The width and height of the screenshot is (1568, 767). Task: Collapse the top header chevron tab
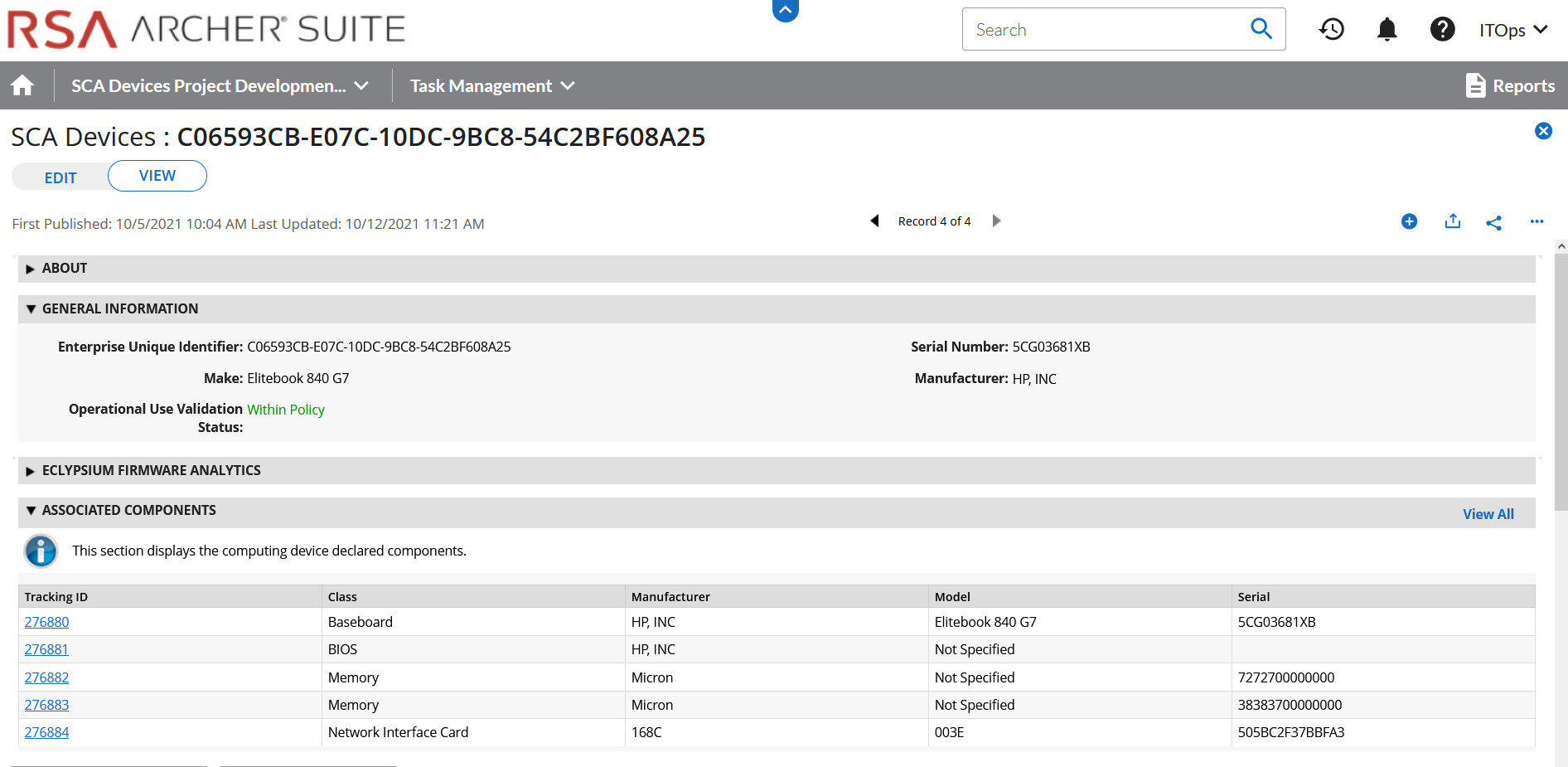click(785, 10)
